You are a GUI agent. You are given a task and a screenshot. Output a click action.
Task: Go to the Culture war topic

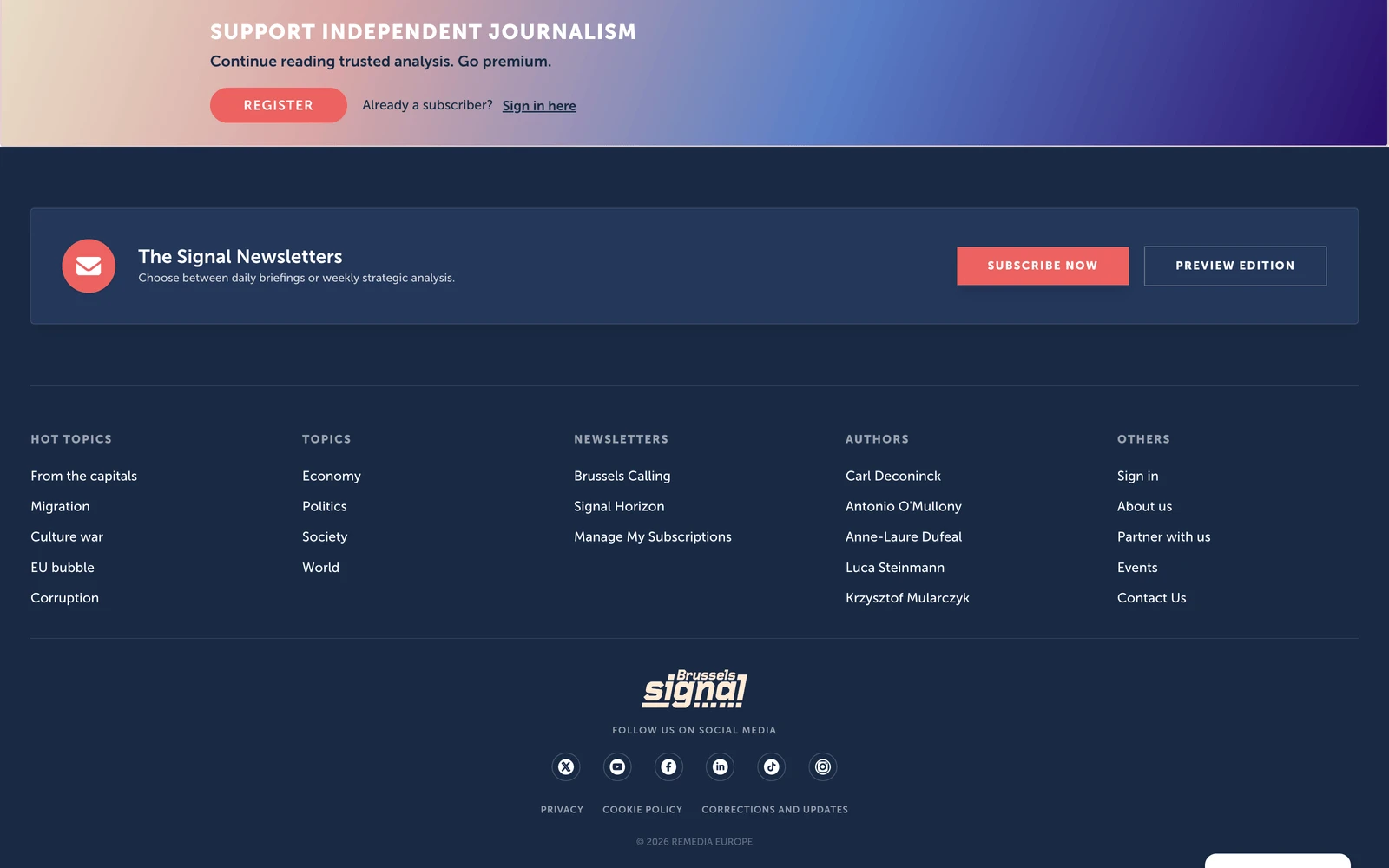tap(67, 536)
